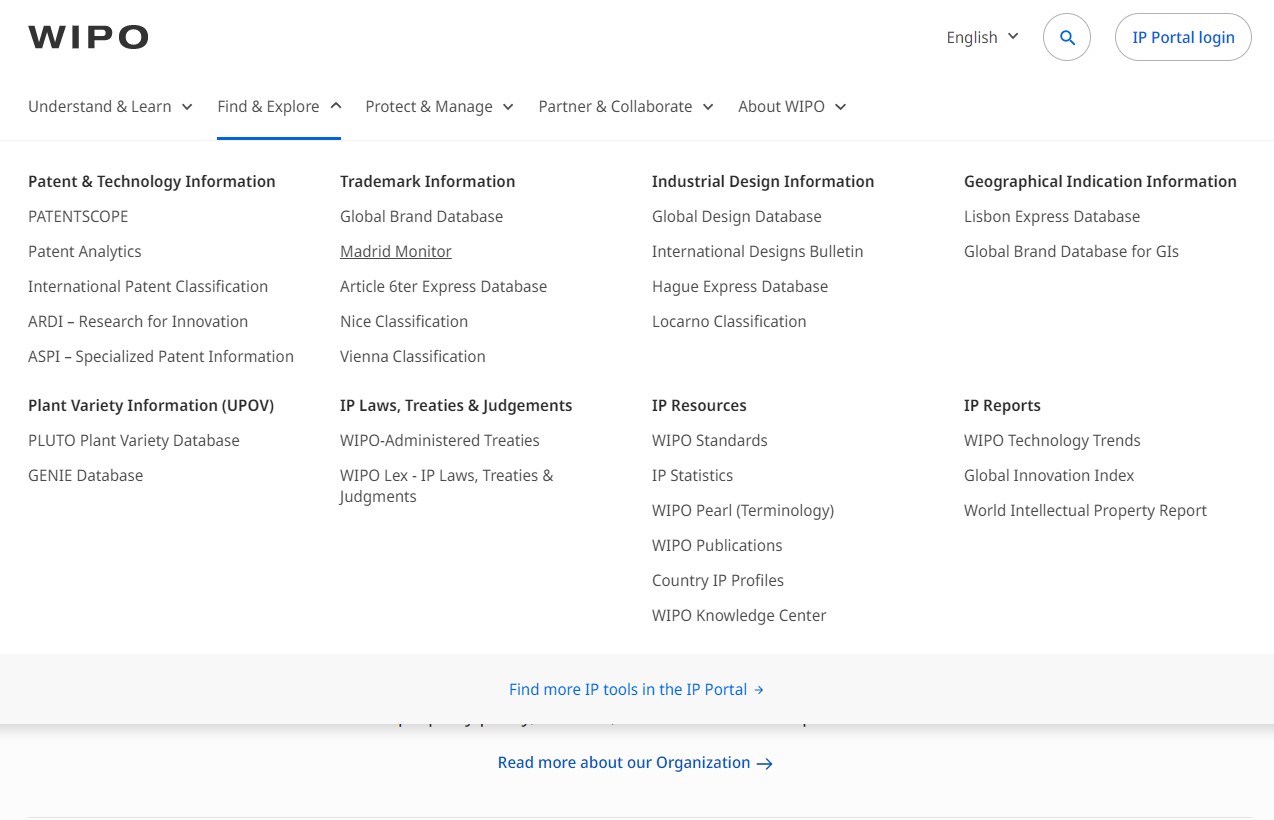Open PLUTO Plant Variety Database
Image resolution: width=1274 pixels, height=820 pixels.
click(x=134, y=441)
